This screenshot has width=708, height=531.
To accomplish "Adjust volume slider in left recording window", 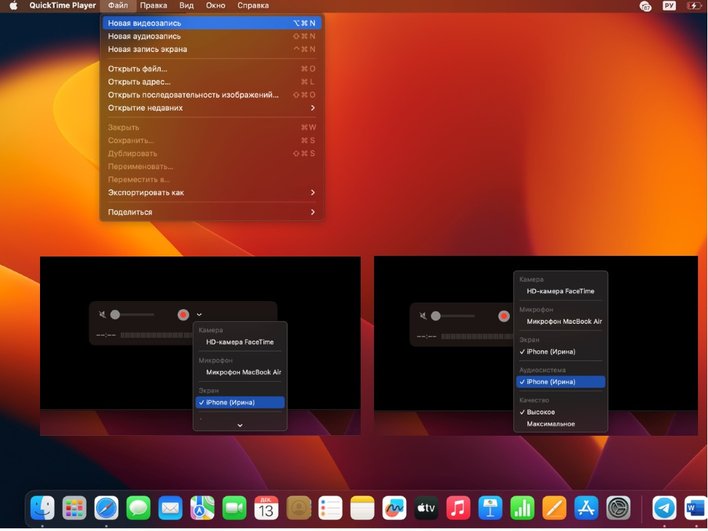I will pos(132,314).
